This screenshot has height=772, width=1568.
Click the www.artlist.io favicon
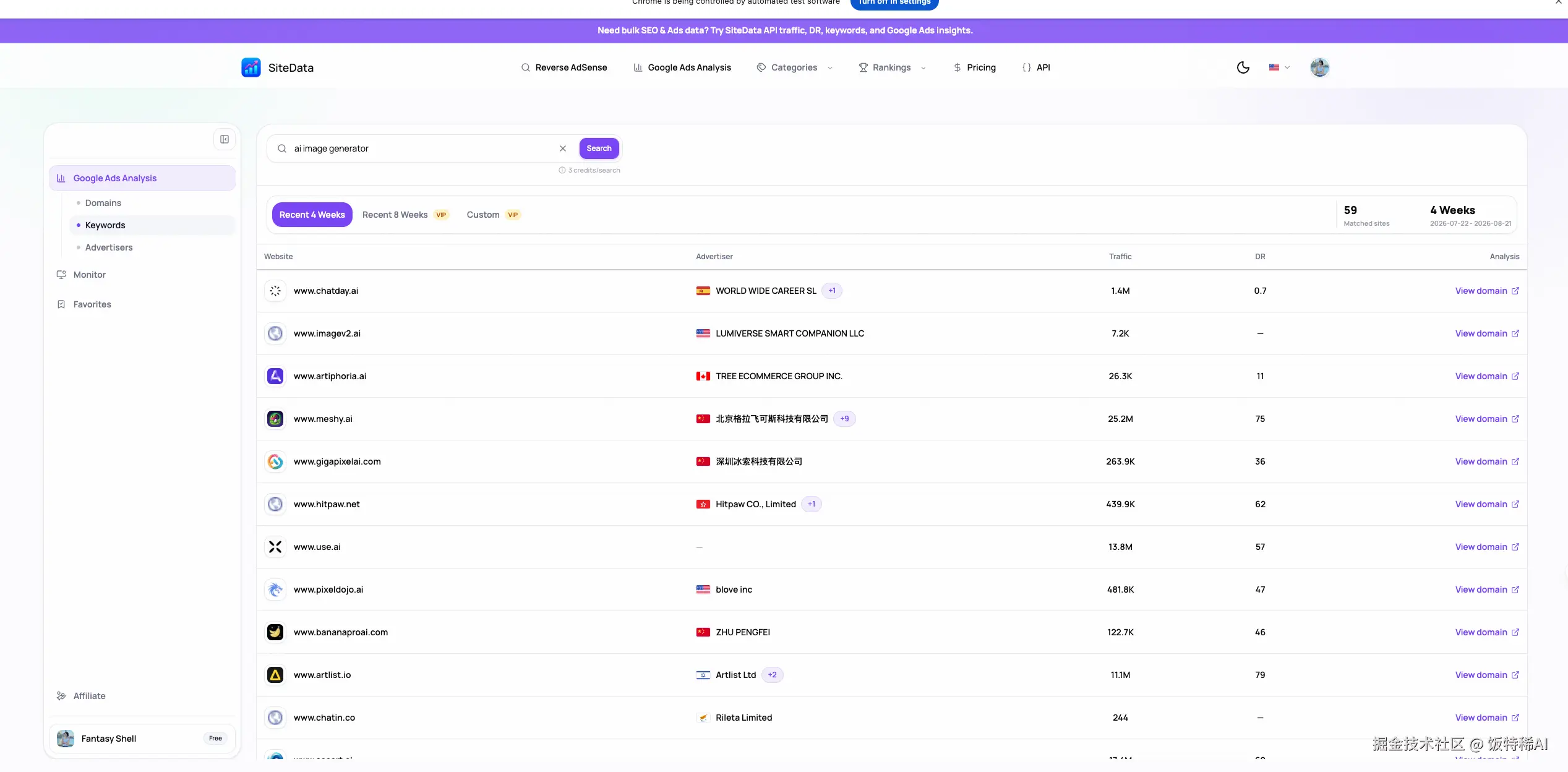coord(275,675)
